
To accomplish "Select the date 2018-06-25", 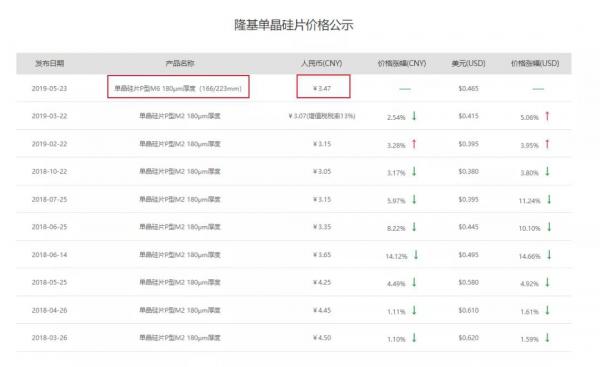I will click(49, 227).
